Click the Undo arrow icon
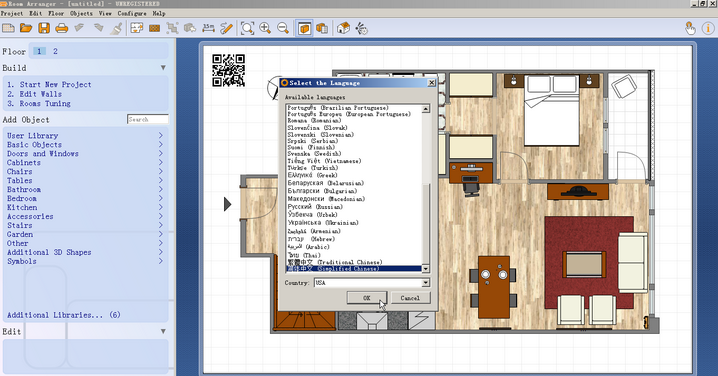 [80, 28]
